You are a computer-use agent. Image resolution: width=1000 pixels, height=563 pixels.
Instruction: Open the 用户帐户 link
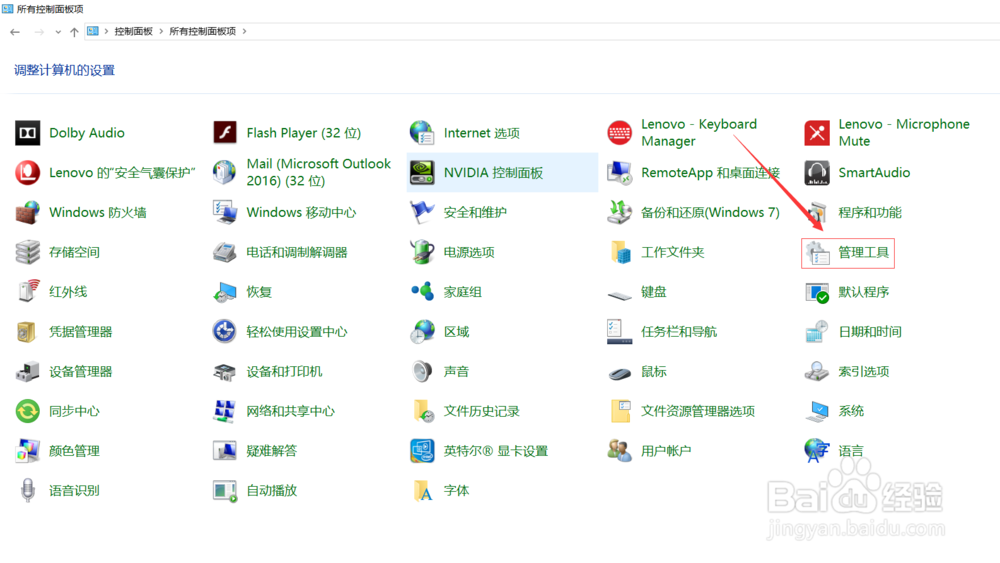pos(666,451)
